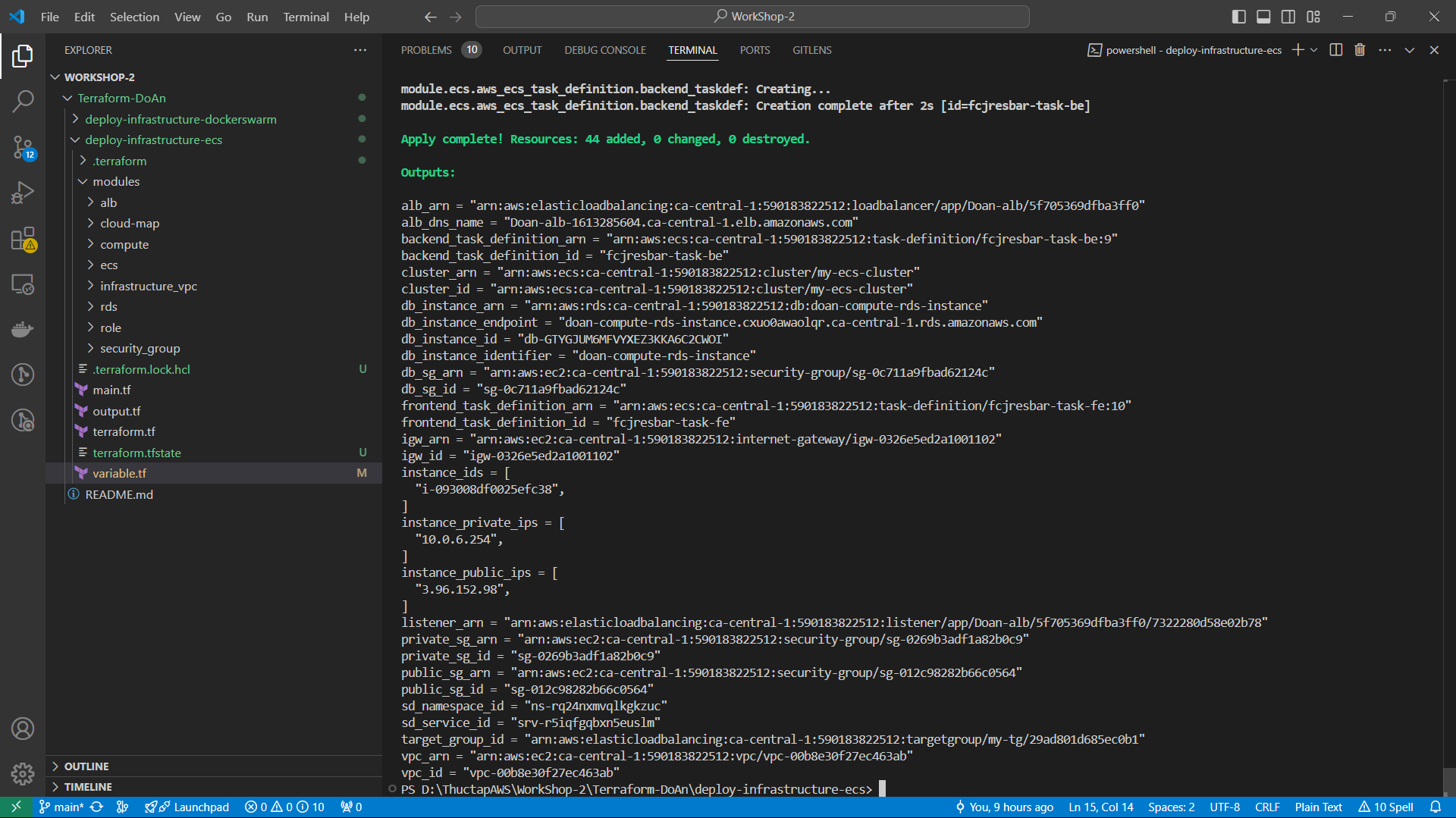Close the terminal panel
The image size is (1456, 818).
[1434, 50]
